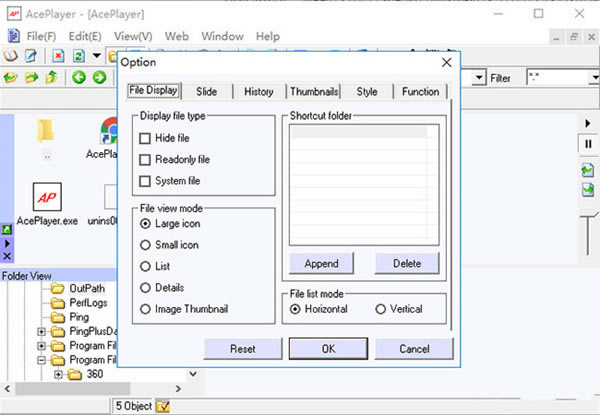Select Image Thumbnail view mode
The height and width of the screenshot is (415, 600).
point(145,309)
